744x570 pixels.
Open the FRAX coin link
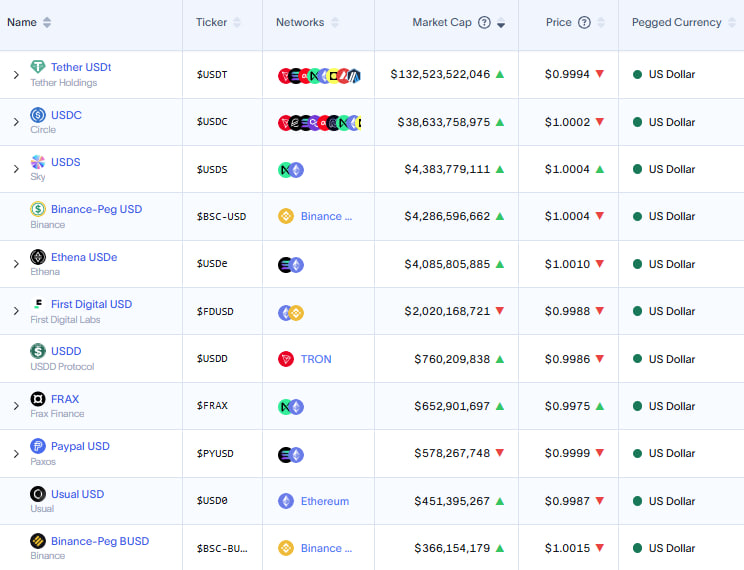click(65, 399)
